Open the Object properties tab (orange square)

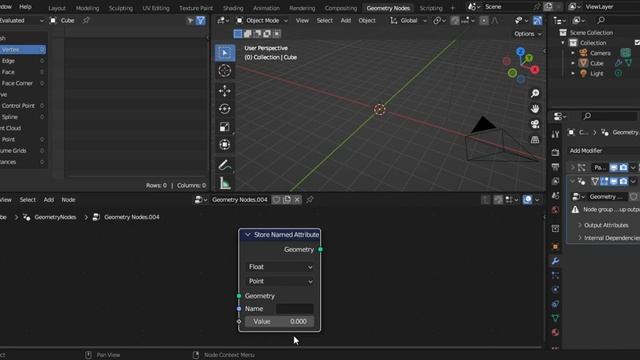[555, 247]
